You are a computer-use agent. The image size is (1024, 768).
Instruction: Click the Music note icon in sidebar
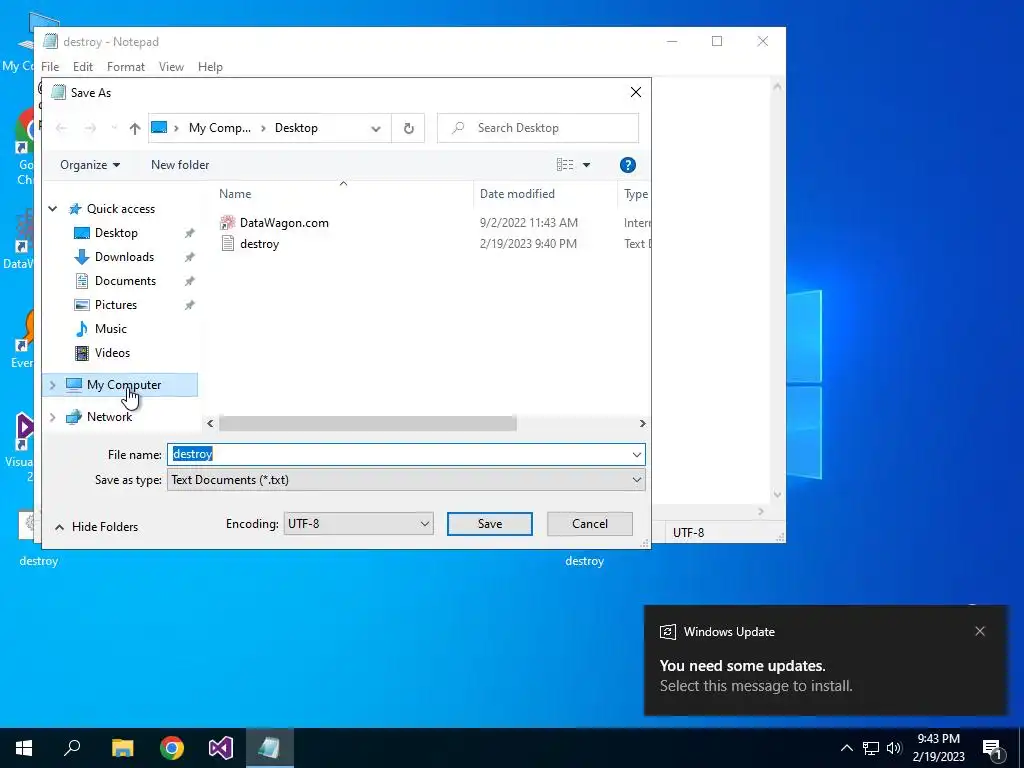click(82, 328)
